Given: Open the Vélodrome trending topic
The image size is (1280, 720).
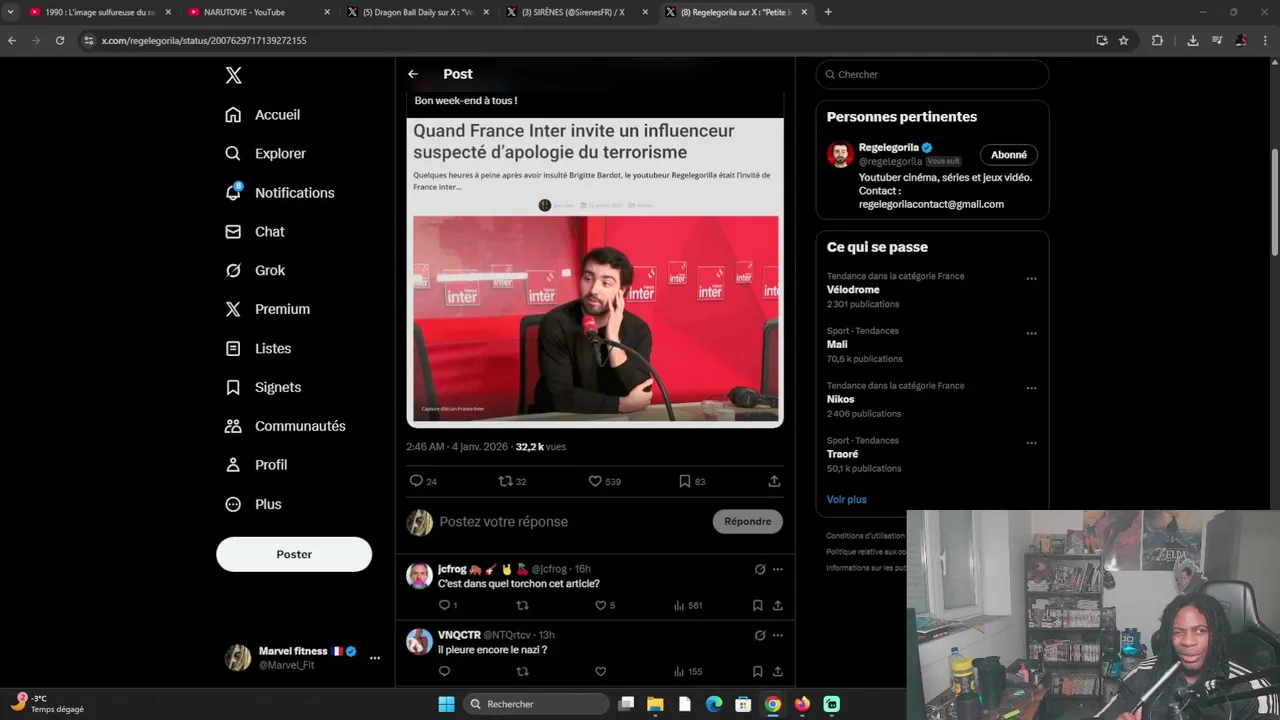Looking at the screenshot, I should (932, 290).
